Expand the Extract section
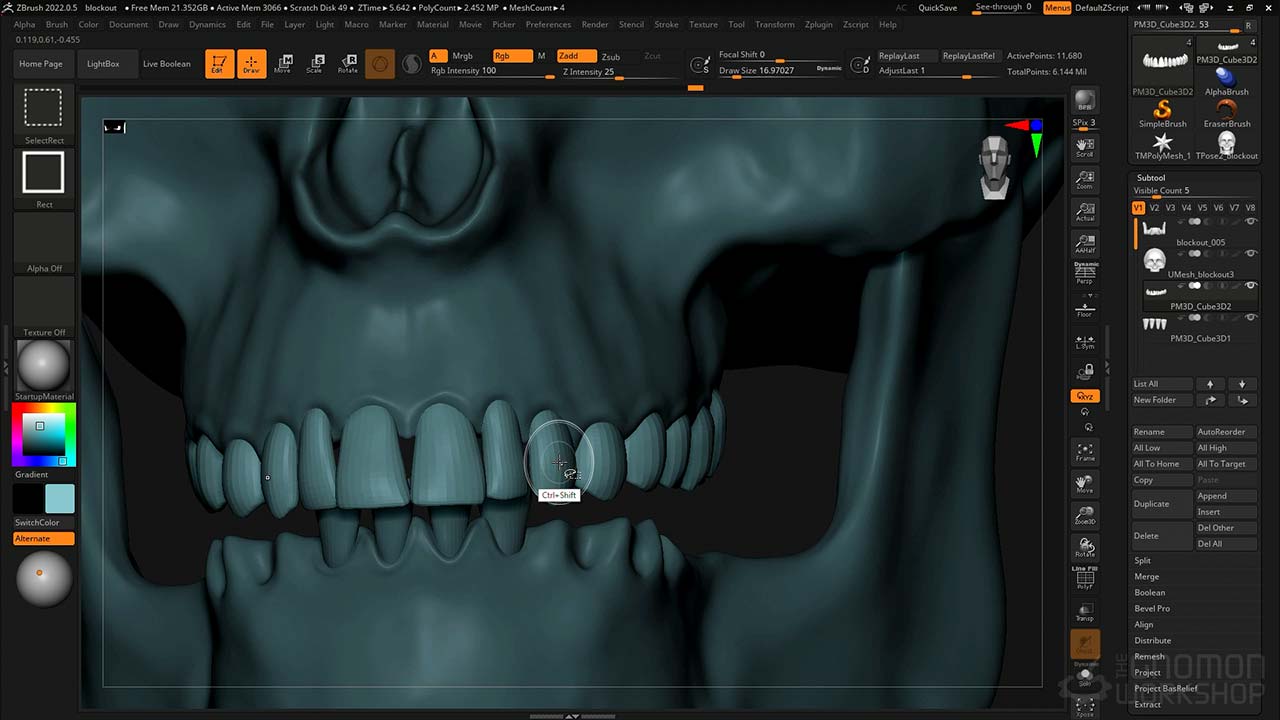 [x=1147, y=704]
